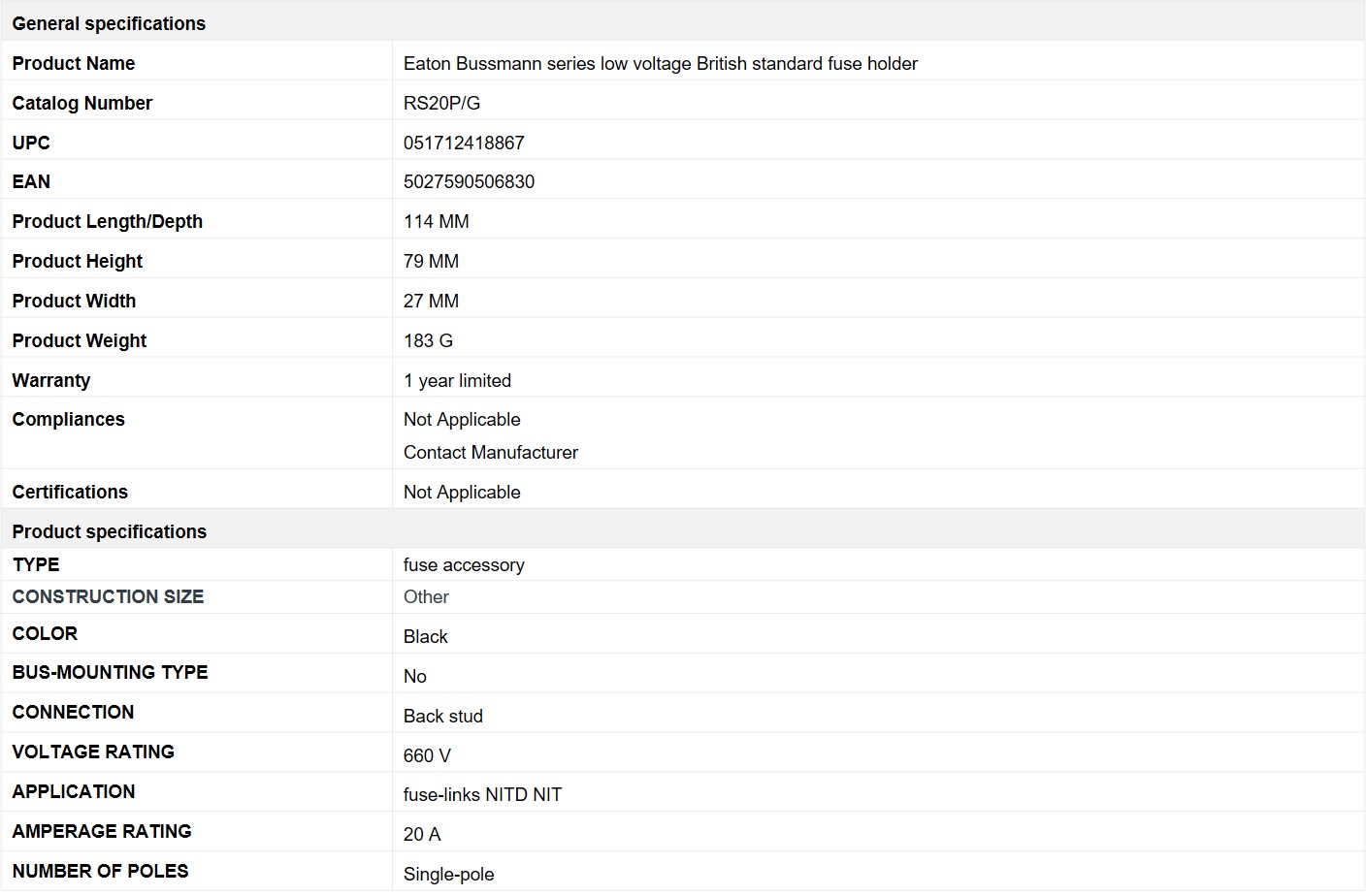1366x896 pixels.
Task: Click the 'Product Weight' label
Action: (x=80, y=340)
